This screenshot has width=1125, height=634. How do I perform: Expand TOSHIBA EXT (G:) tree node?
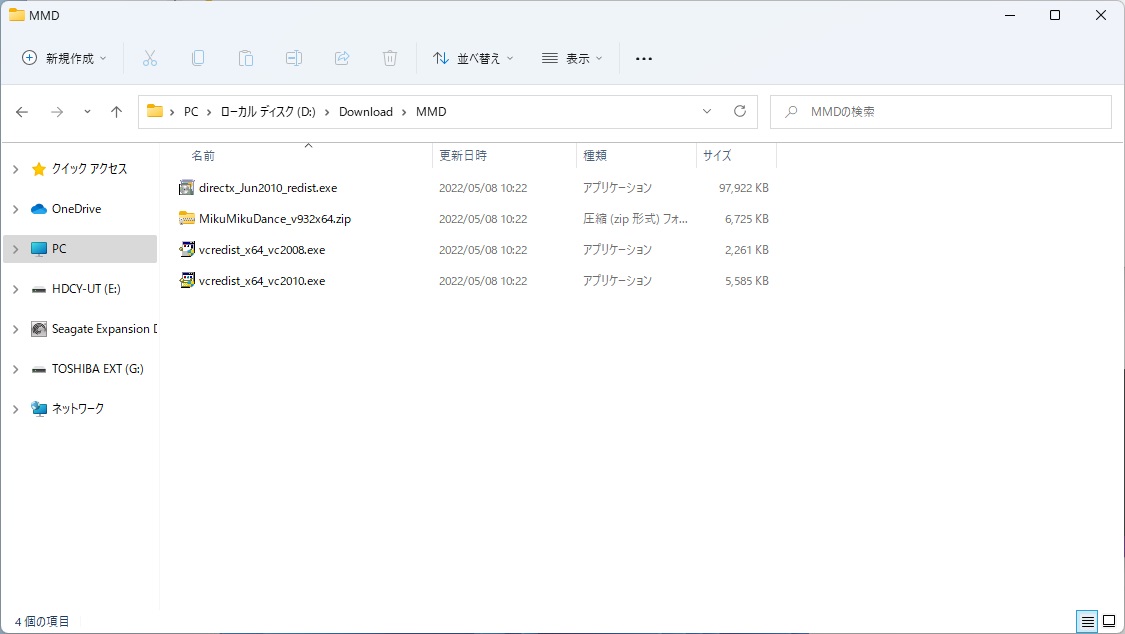[x=16, y=369]
